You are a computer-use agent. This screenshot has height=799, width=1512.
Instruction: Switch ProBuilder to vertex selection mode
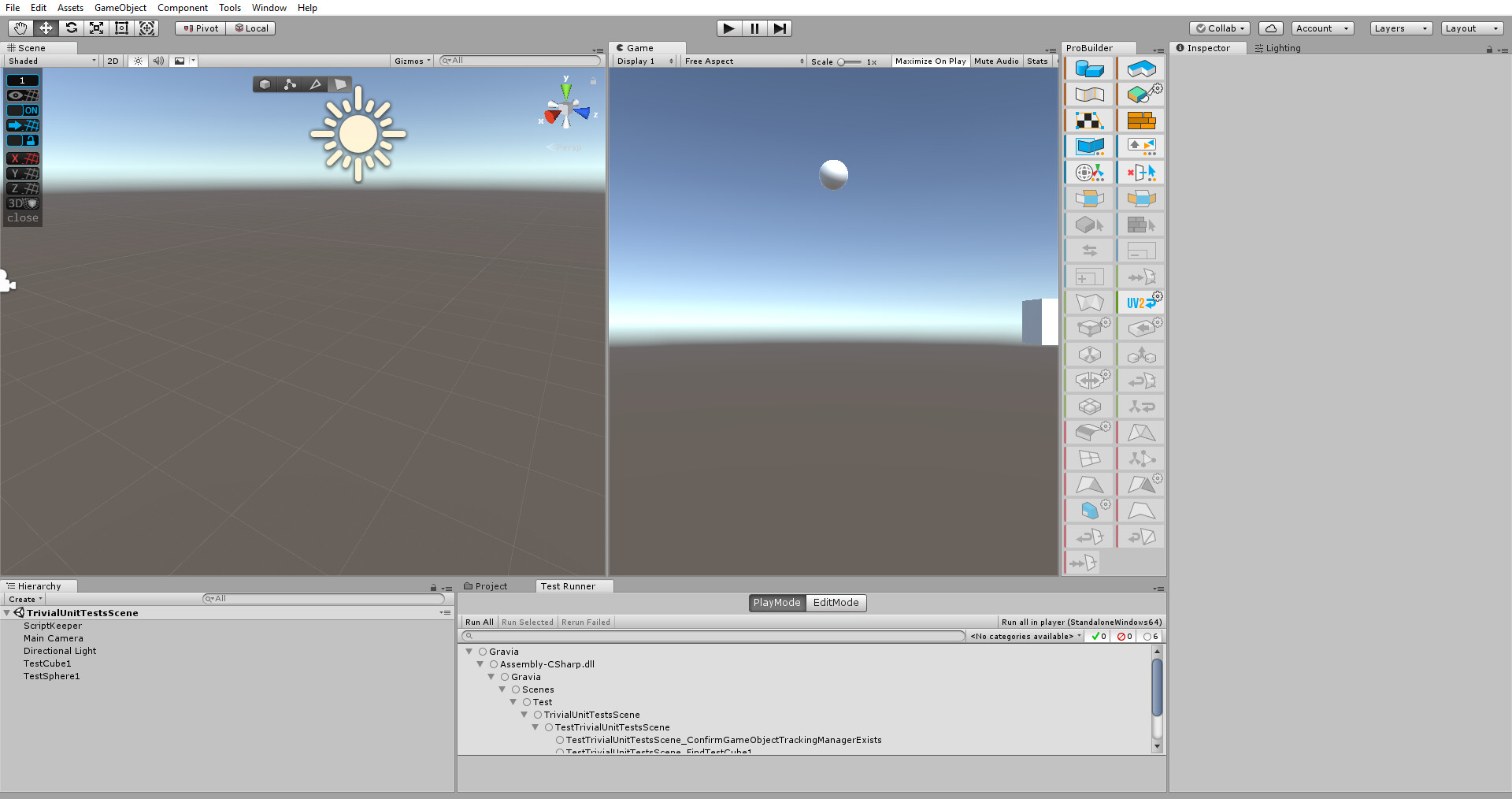pyautogui.click(x=290, y=84)
